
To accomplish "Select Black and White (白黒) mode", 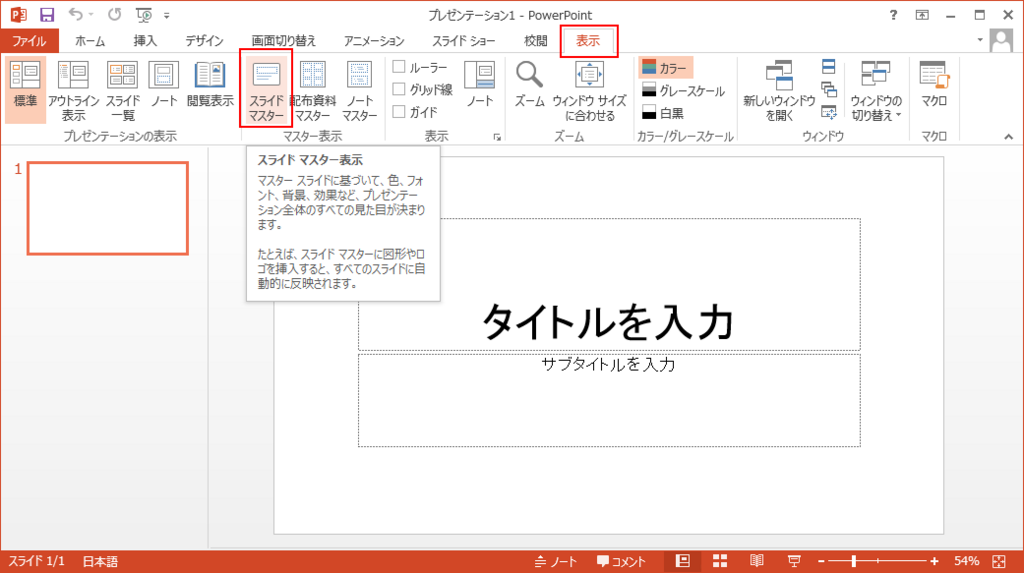I will pyautogui.click(x=663, y=113).
